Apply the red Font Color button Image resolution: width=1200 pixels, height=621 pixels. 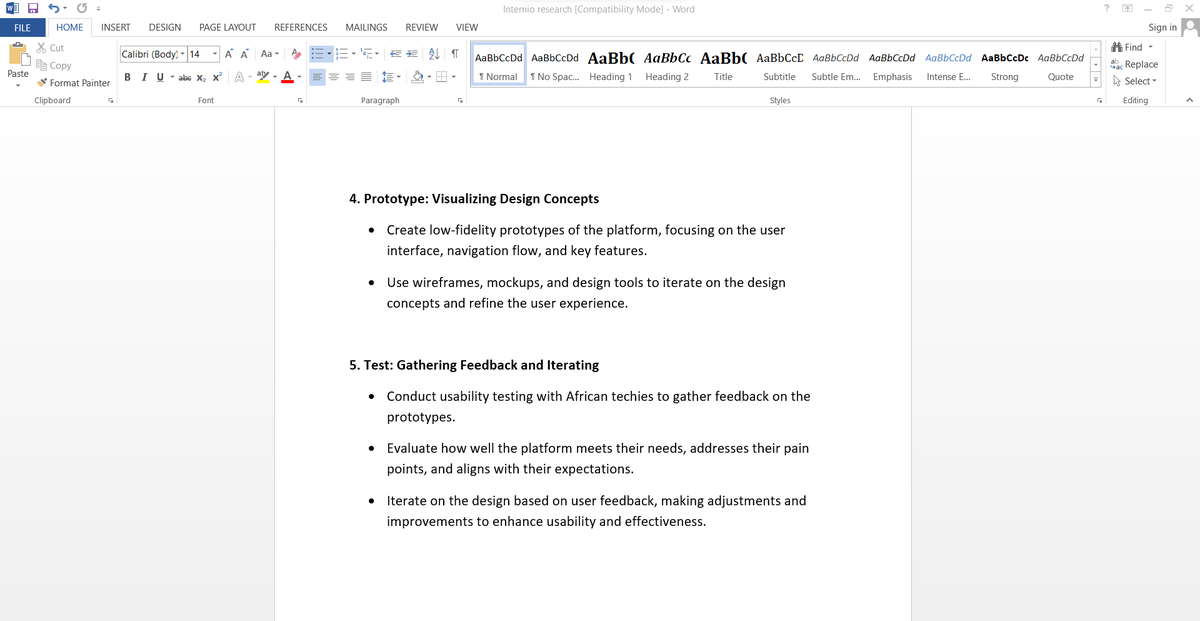click(x=286, y=77)
